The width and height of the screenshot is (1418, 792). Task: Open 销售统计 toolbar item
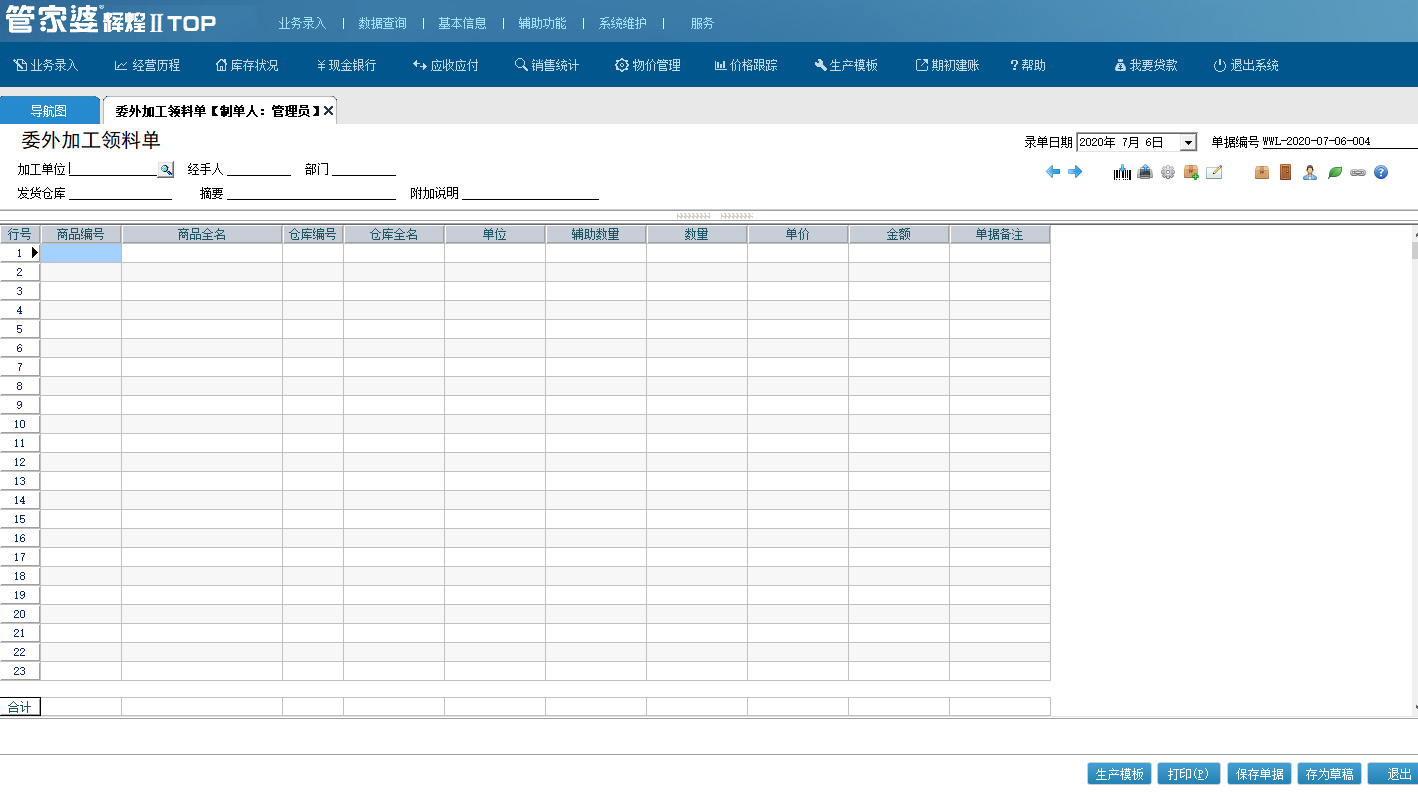tap(547, 65)
